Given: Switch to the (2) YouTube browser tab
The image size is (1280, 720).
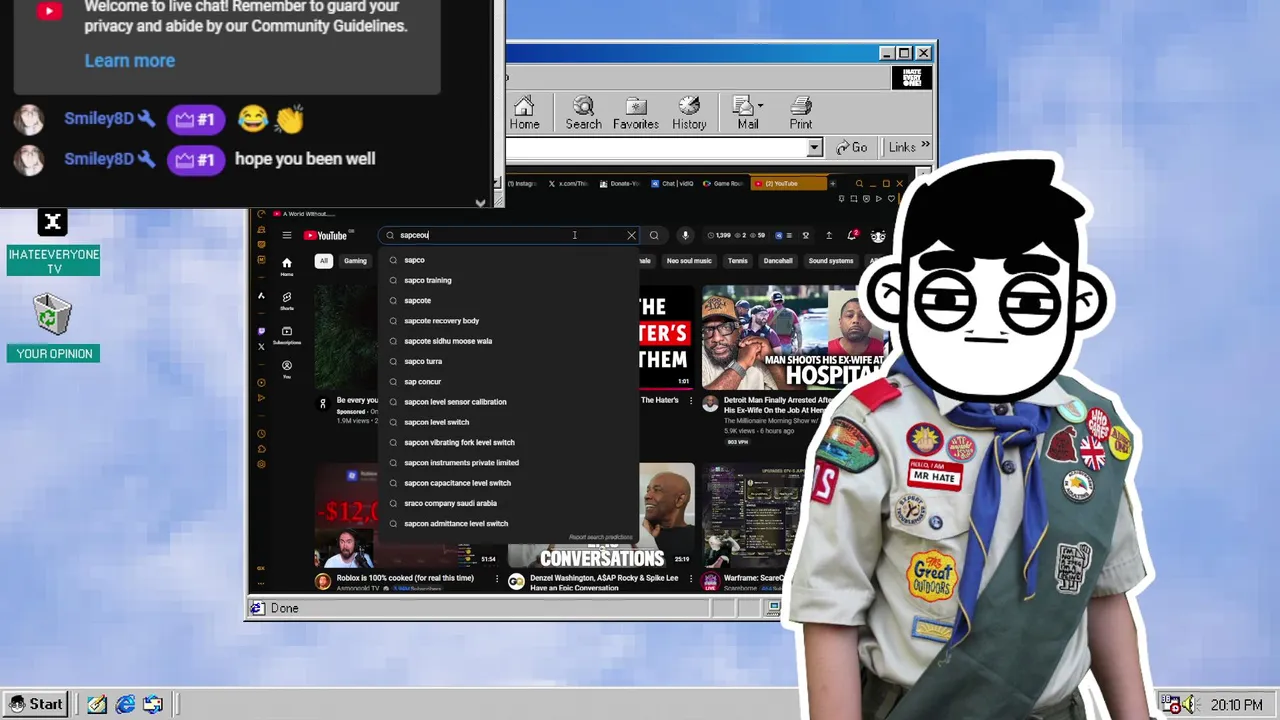Looking at the screenshot, I should (x=788, y=184).
